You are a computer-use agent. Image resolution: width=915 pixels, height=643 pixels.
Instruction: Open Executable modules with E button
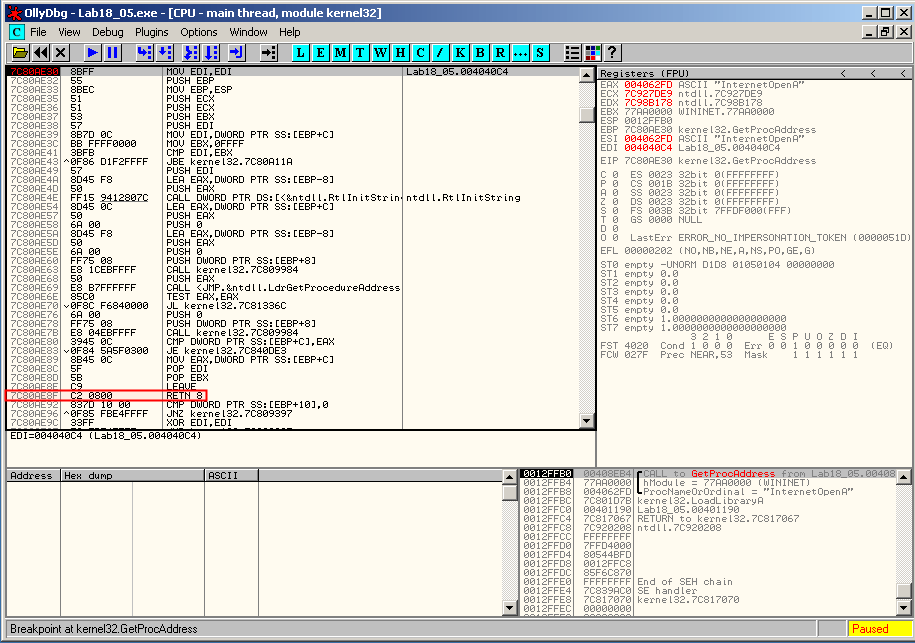[321, 52]
